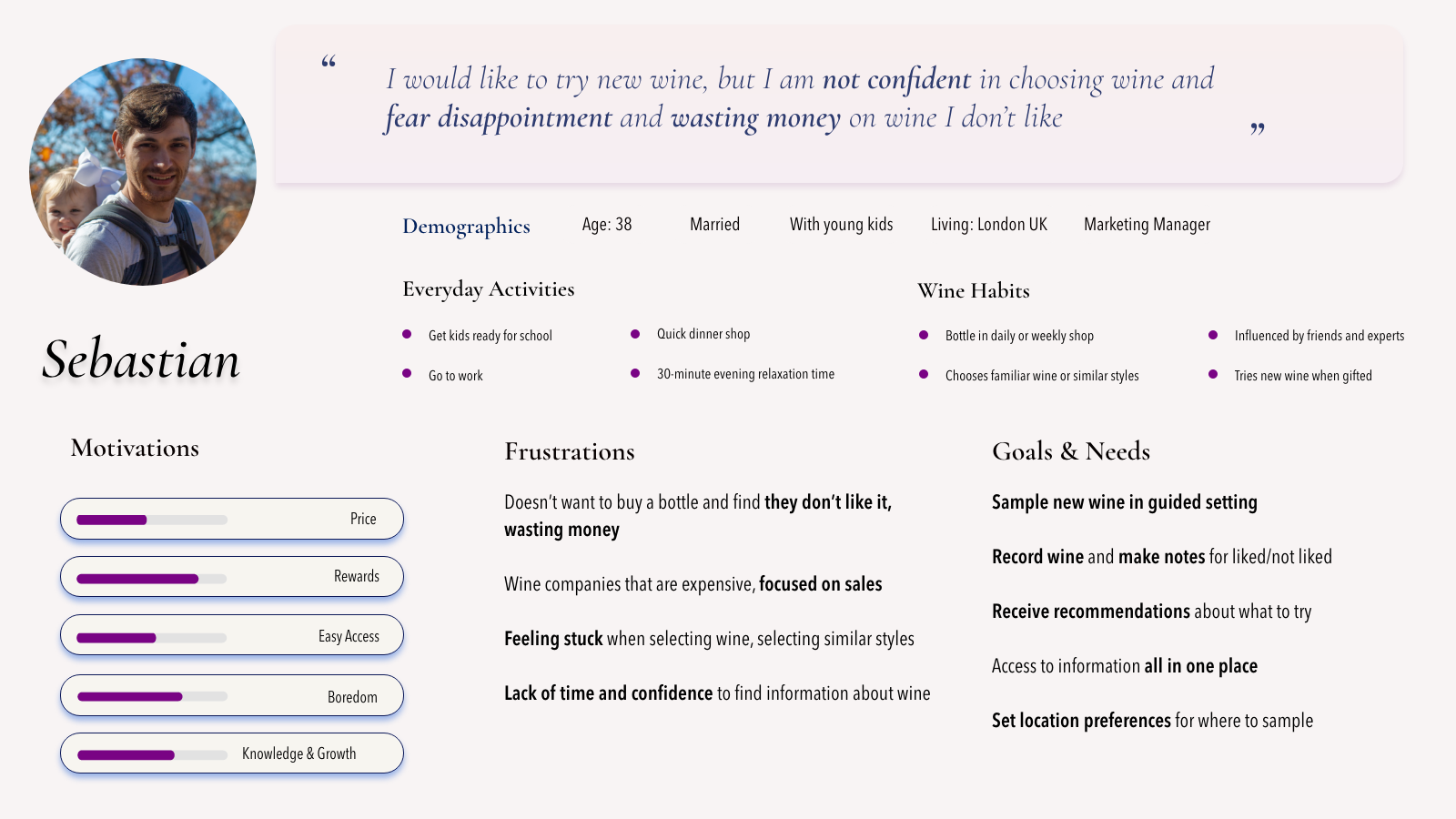Select the Demographics heading

click(466, 226)
